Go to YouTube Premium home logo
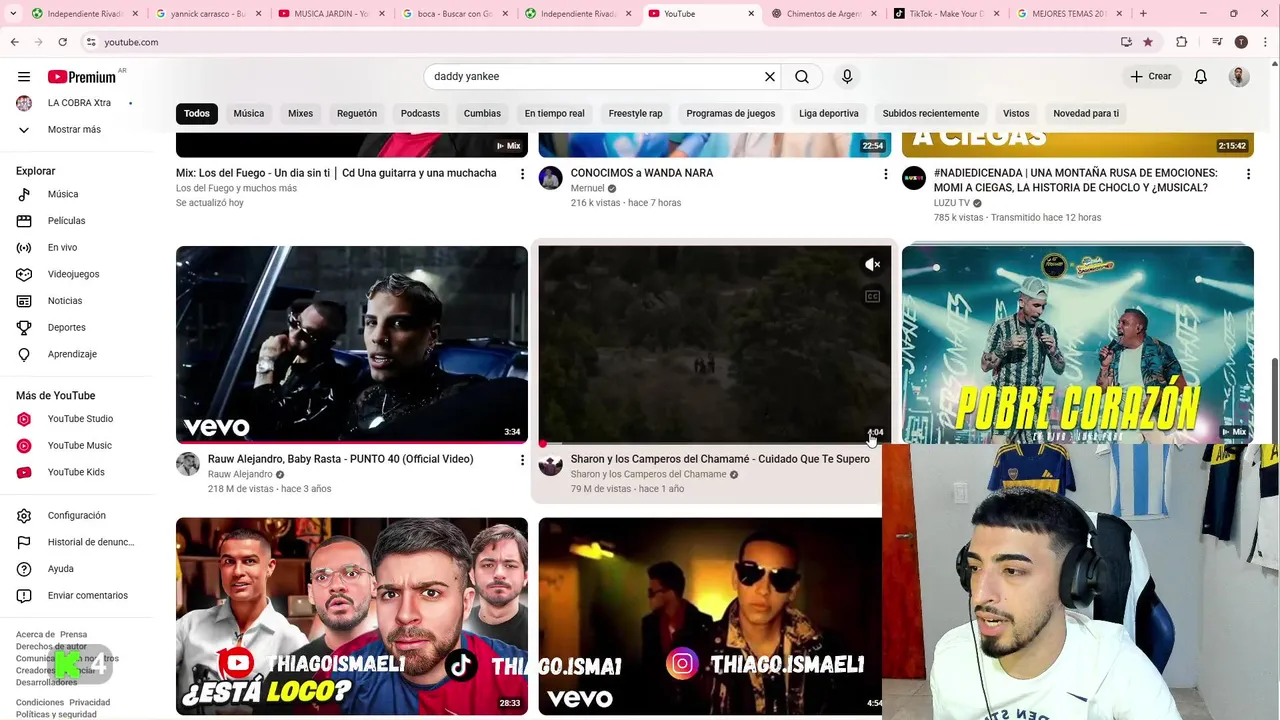1280x720 pixels. [x=82, y=77]
